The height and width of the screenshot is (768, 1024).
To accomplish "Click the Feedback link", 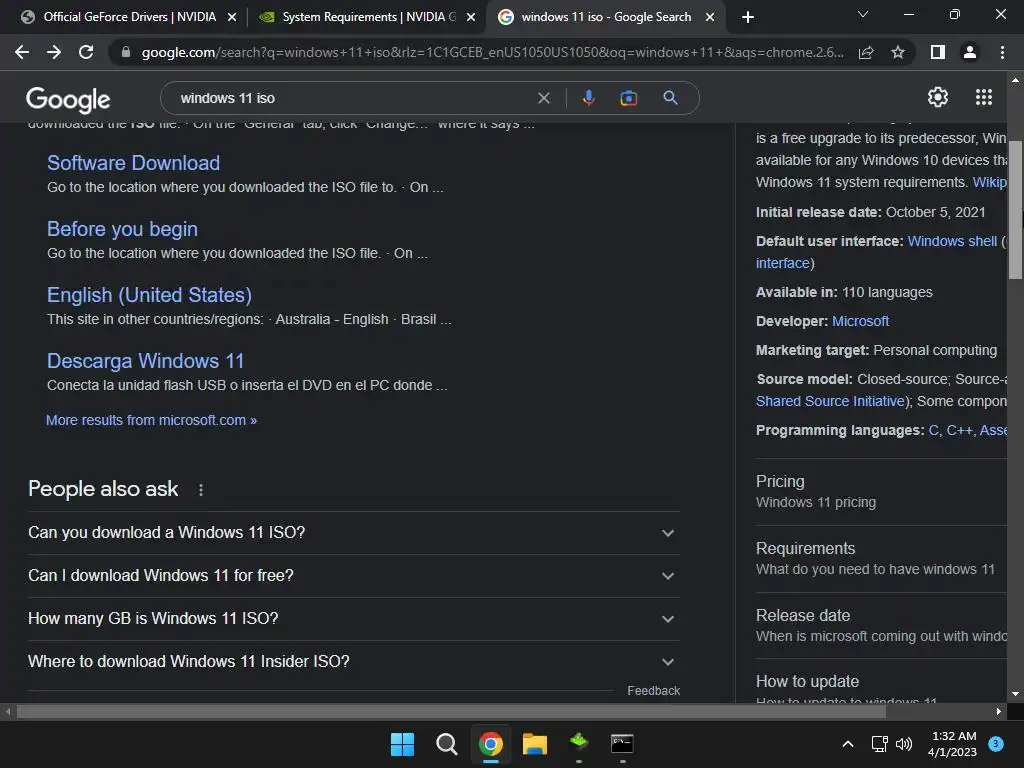I will click(653, 690).
